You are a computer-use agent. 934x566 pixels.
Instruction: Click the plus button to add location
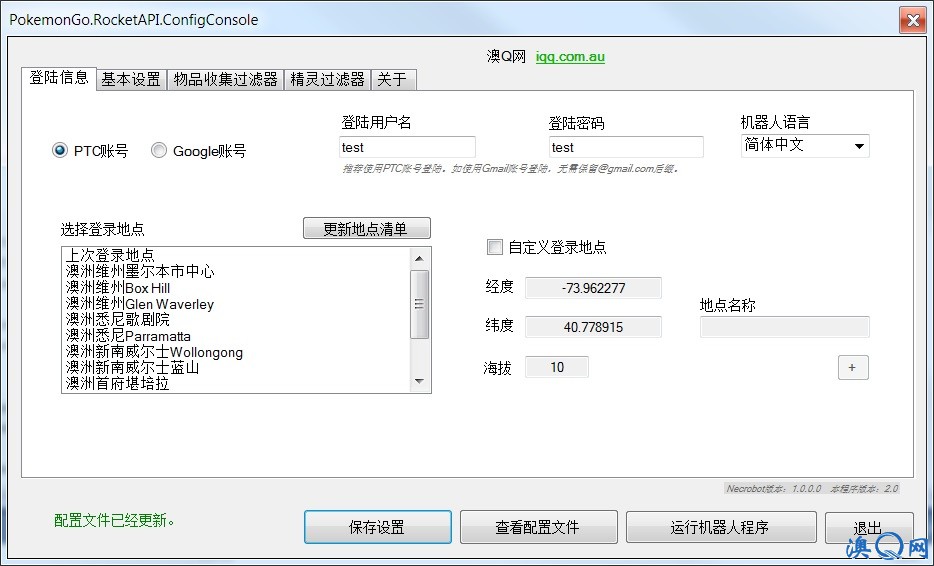[853, 367]
